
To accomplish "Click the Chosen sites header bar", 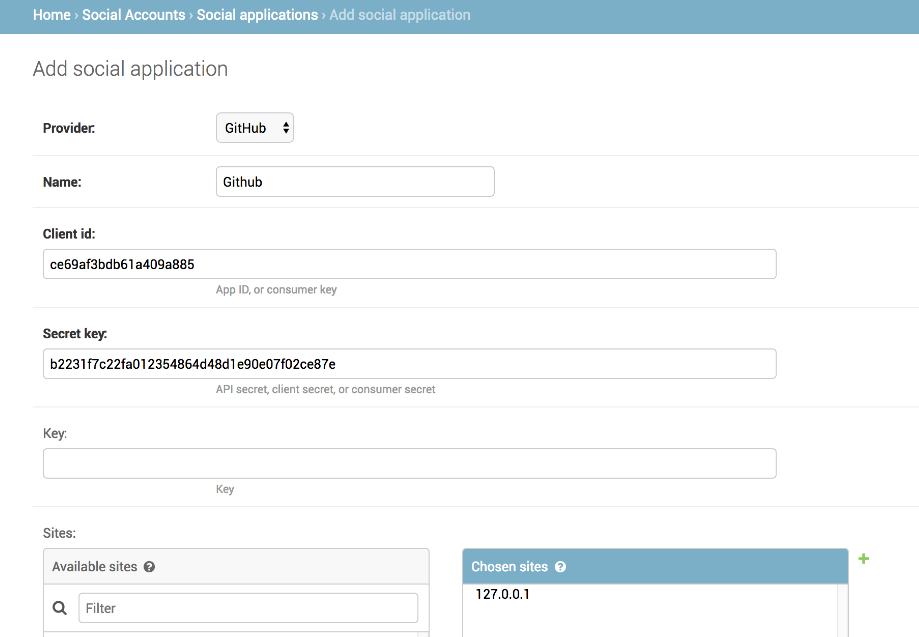I will coord(655,567).
